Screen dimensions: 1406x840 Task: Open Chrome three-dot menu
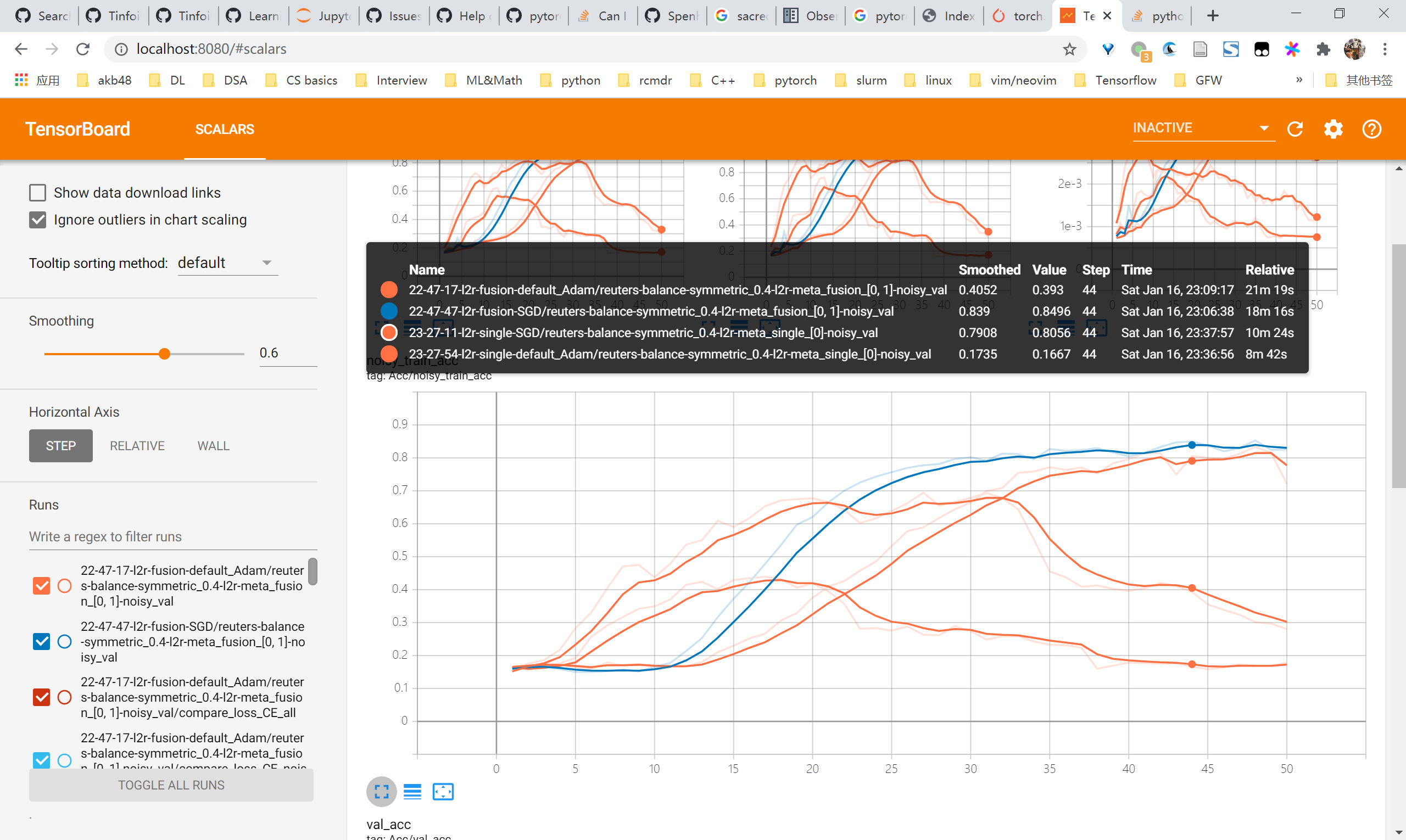1385,49
